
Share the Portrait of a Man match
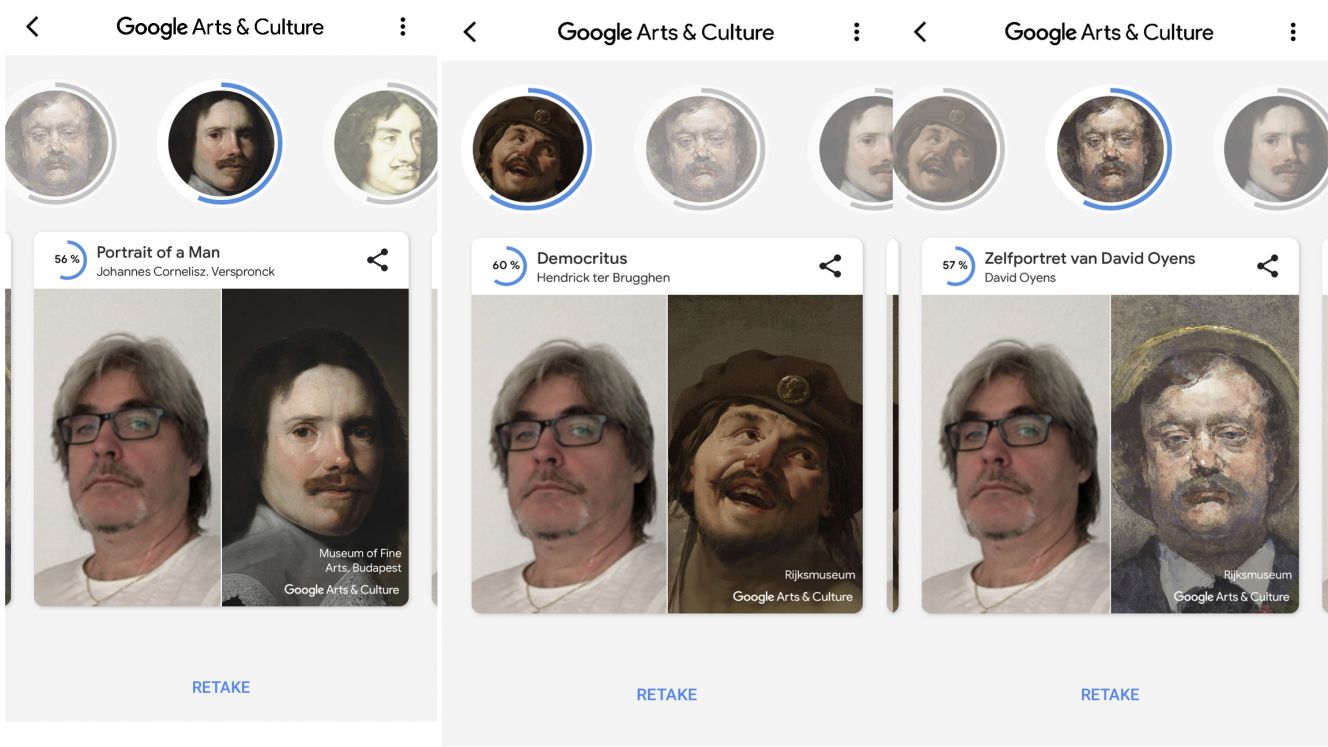coord(377,260)
